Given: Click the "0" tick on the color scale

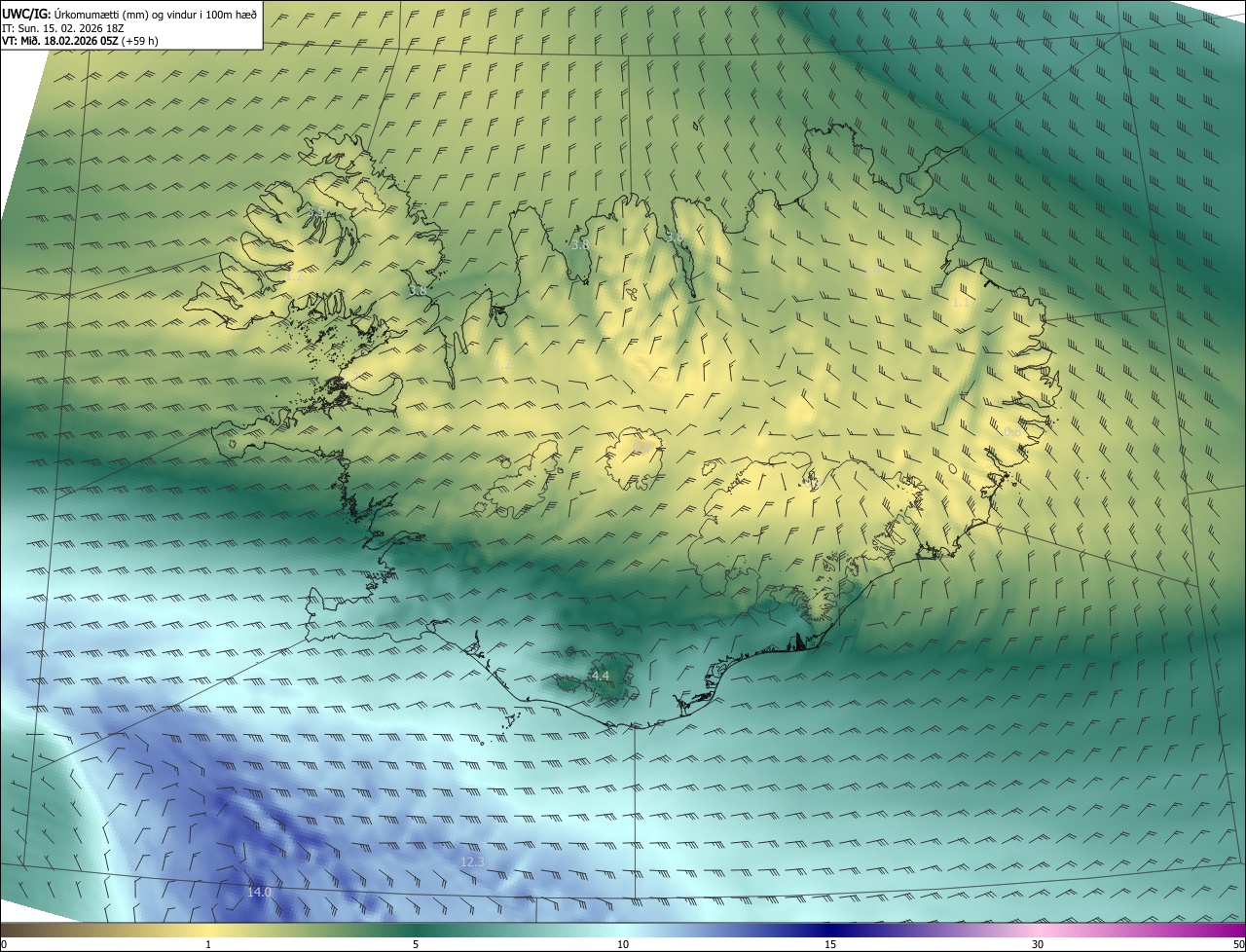Looking at the screenshot, I should (4, 945).
